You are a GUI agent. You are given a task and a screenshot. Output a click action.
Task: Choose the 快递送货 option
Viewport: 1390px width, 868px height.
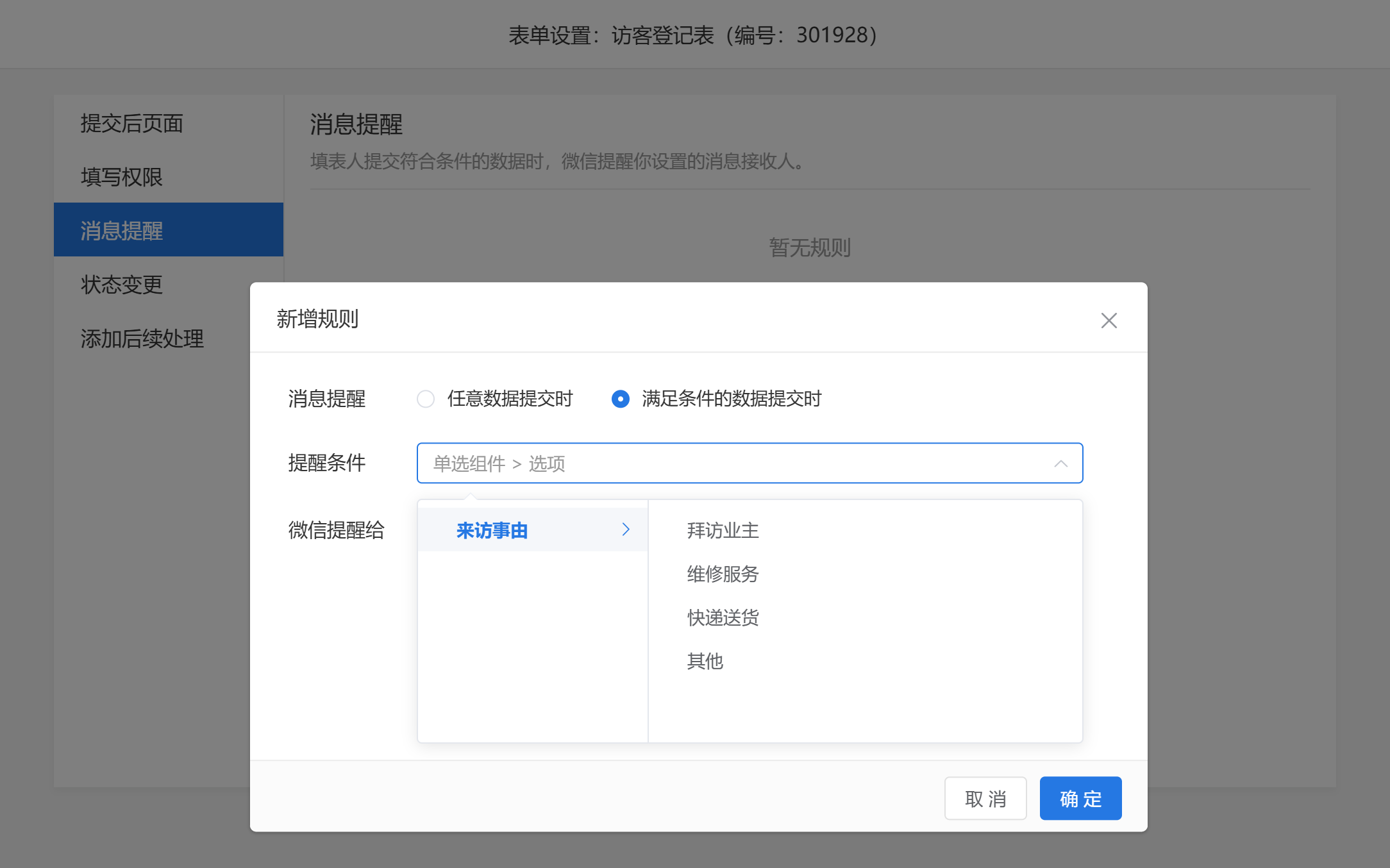pyautogui.click(x=723, y=617)
